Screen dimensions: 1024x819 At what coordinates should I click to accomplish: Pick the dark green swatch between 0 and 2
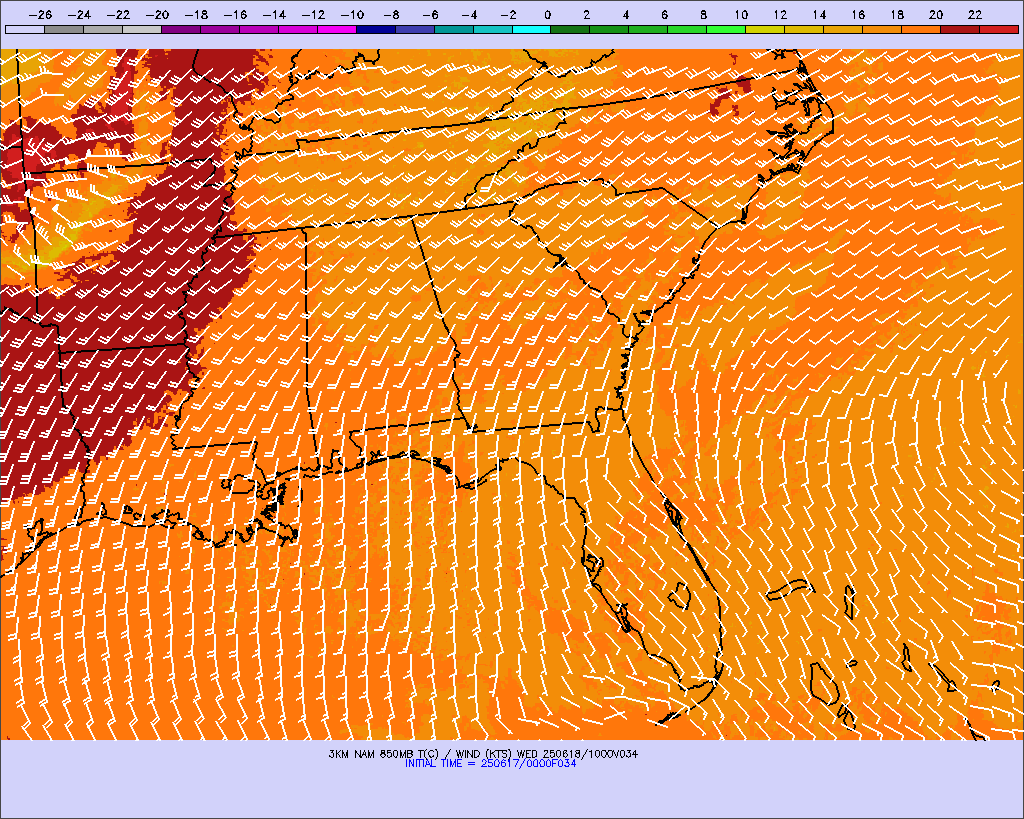(570, 29)
